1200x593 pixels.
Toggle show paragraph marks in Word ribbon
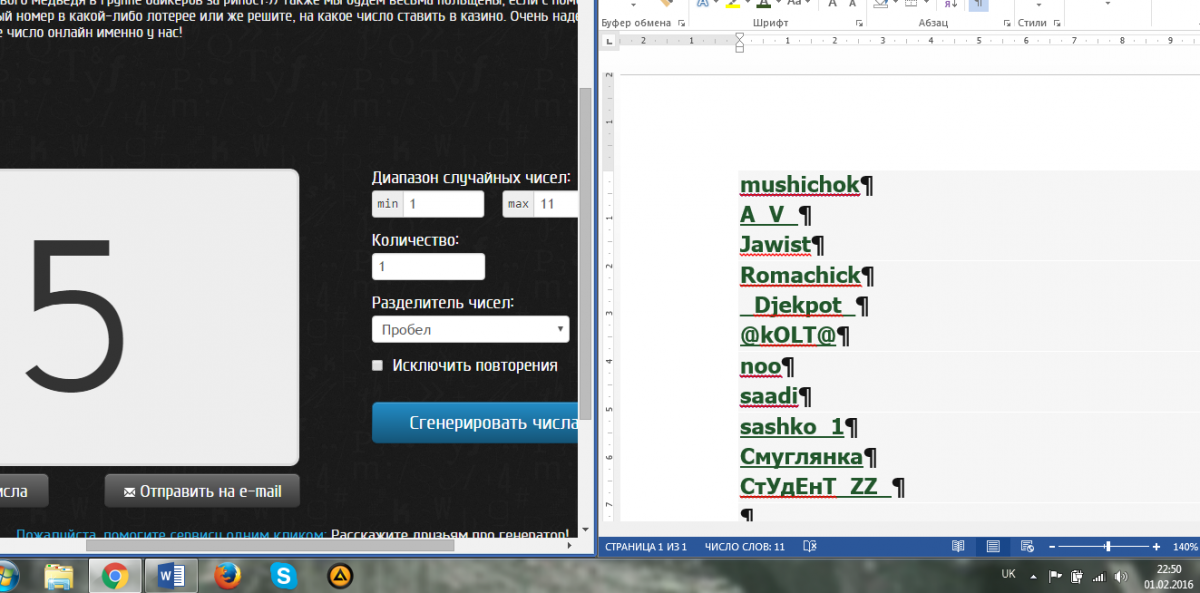coord(979,4)
